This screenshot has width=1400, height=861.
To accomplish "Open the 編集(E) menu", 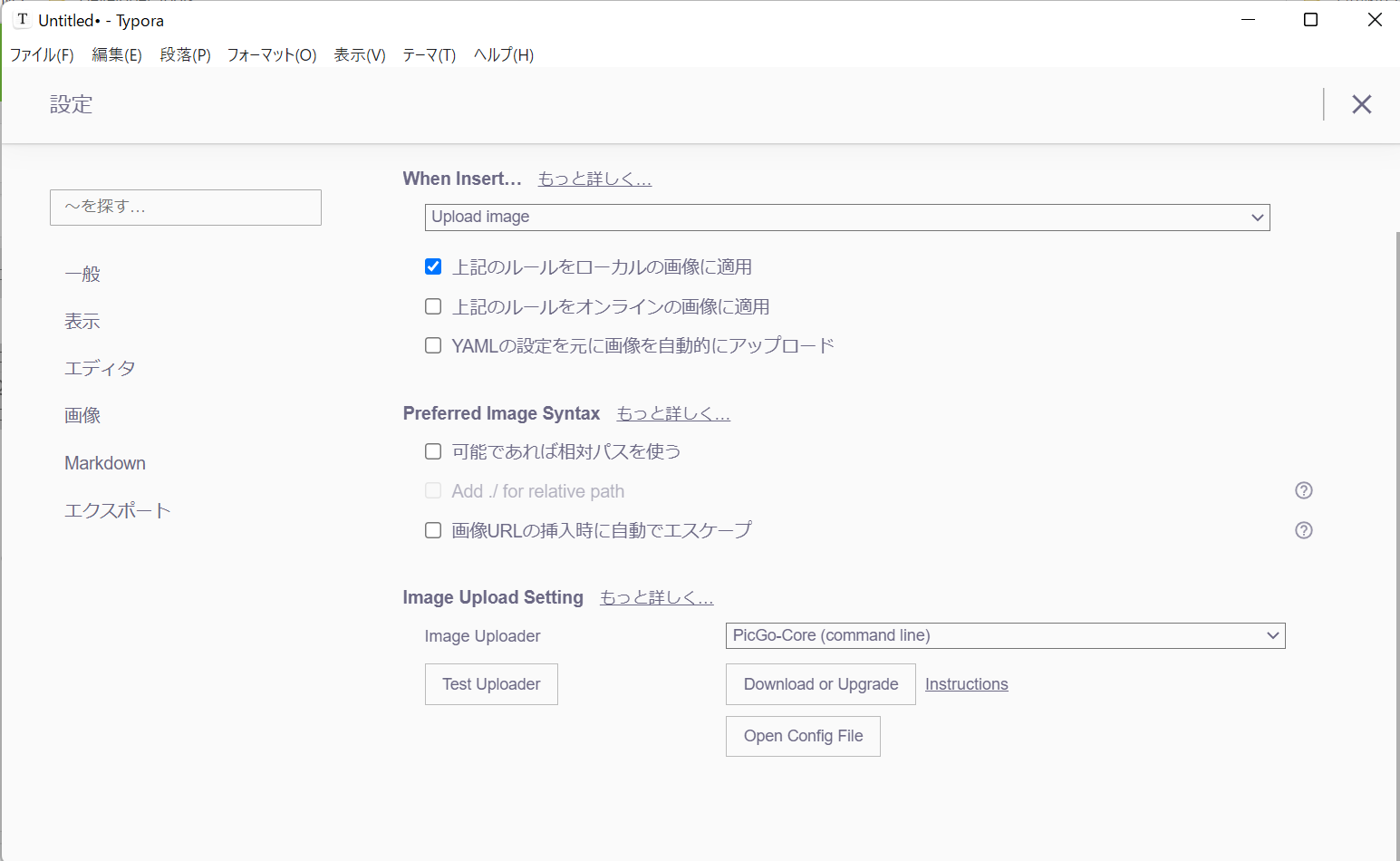I will (117, 54).
